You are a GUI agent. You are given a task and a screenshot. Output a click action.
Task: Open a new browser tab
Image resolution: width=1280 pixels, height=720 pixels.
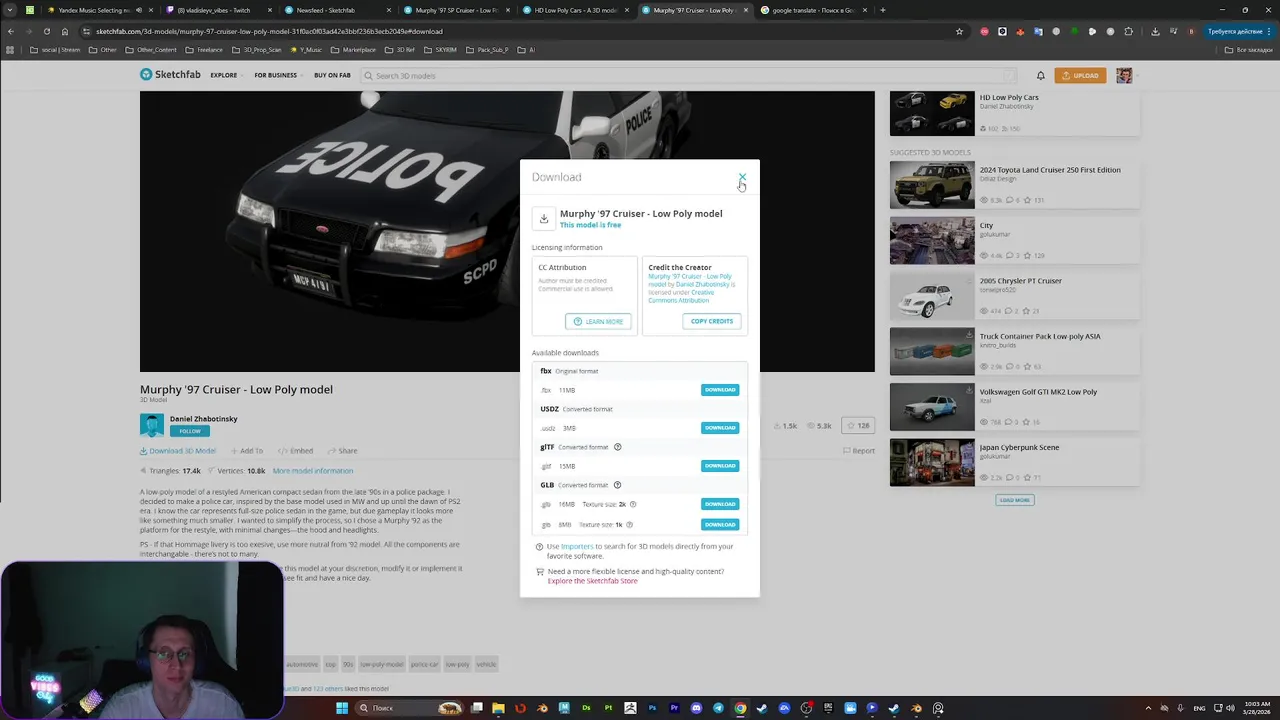point(882,10)
